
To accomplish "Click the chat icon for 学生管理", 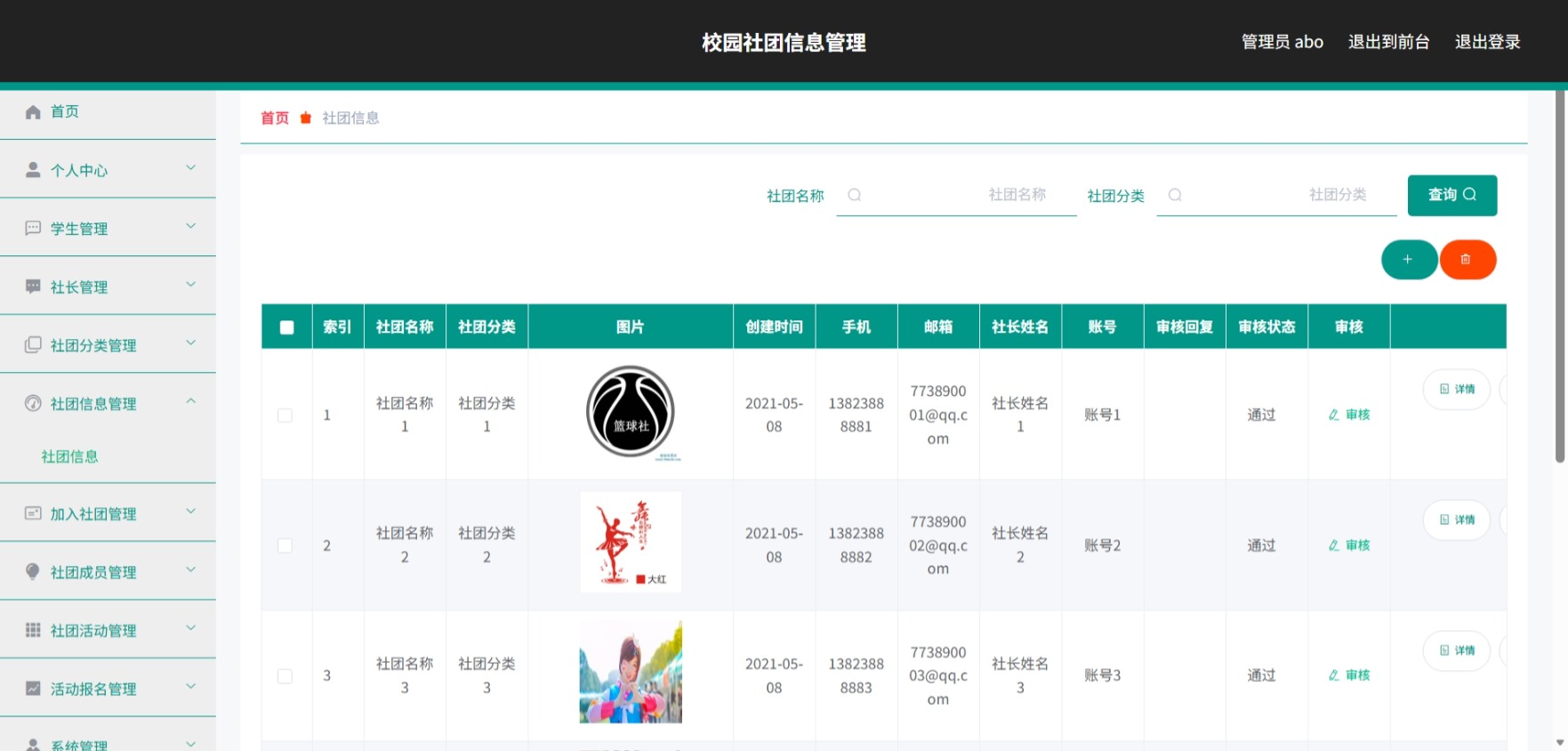I will (33, 229).
